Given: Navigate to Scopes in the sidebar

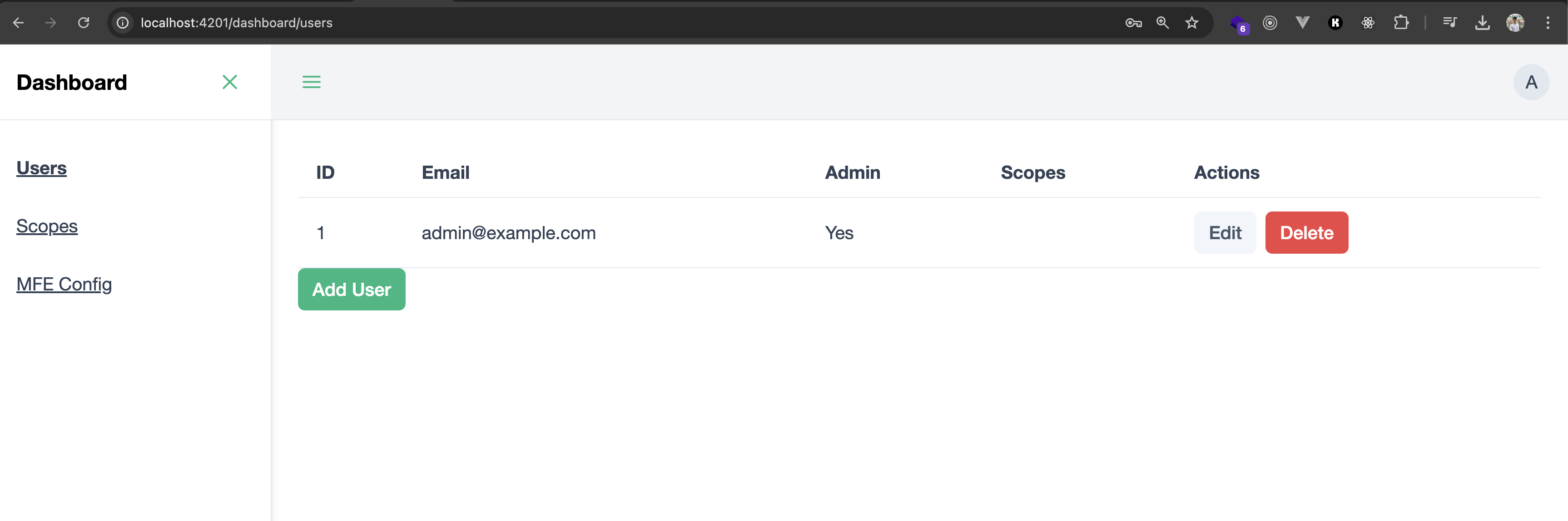Looking at the screenshot, I should 47,226.
